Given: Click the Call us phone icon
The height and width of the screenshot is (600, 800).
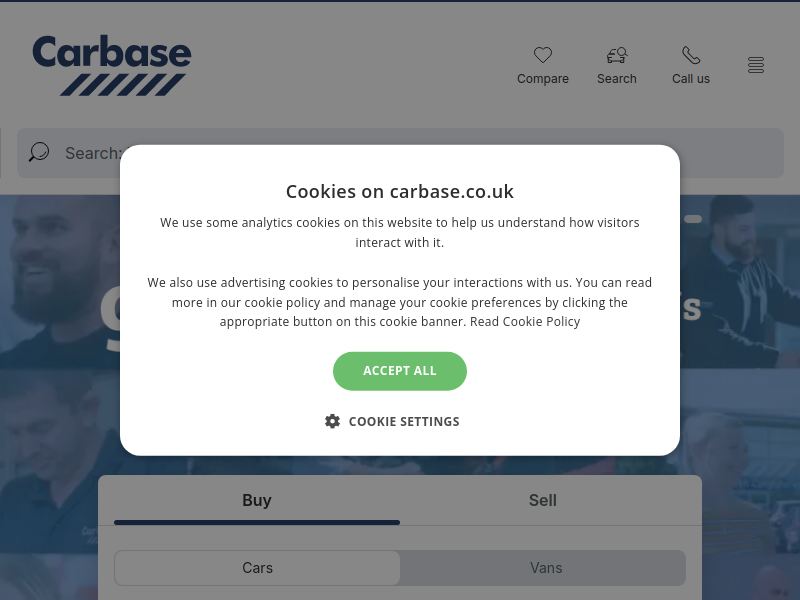Looking at the screenshot, I should coord(691,55).
